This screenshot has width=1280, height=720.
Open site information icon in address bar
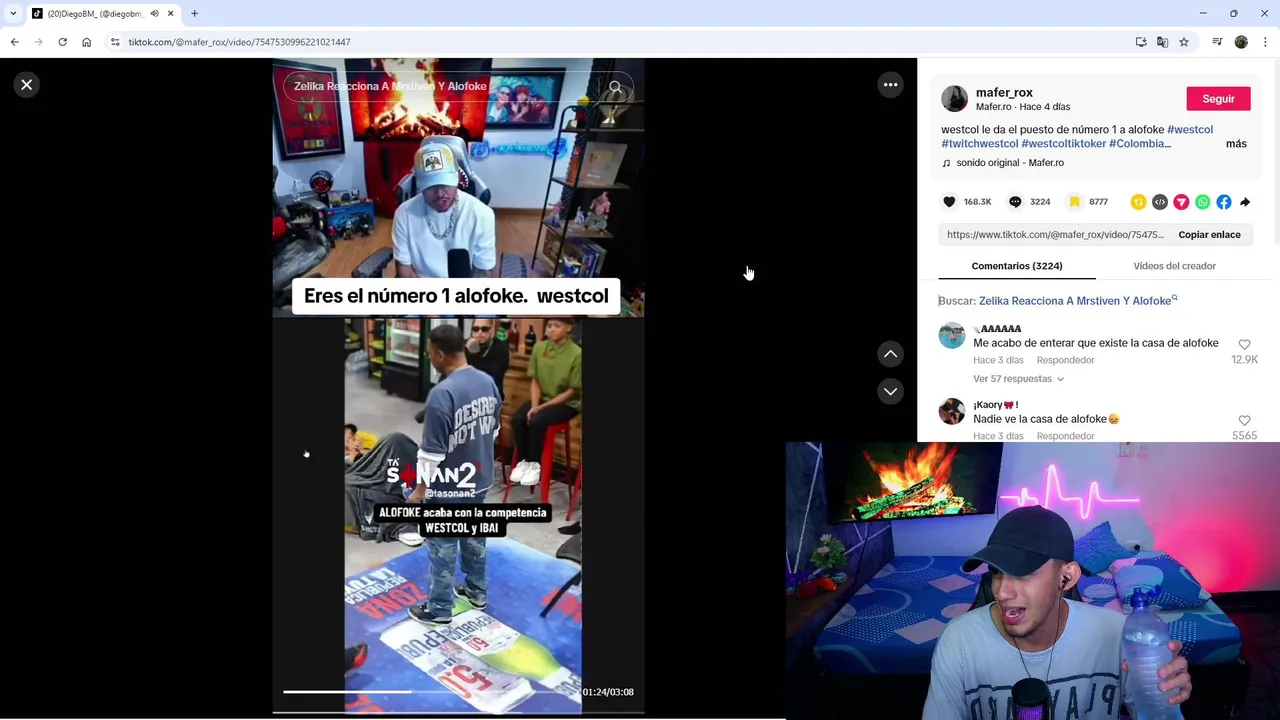click(115, 42)
